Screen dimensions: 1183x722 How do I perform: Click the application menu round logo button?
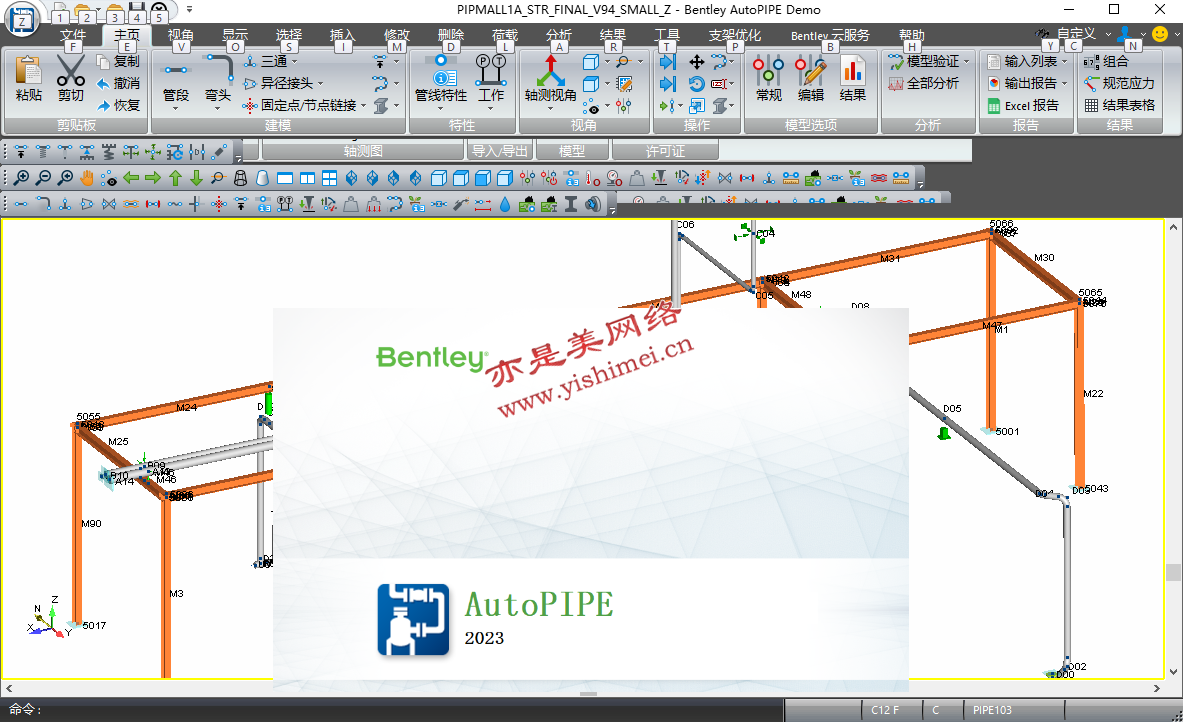(x=23, y=19)
